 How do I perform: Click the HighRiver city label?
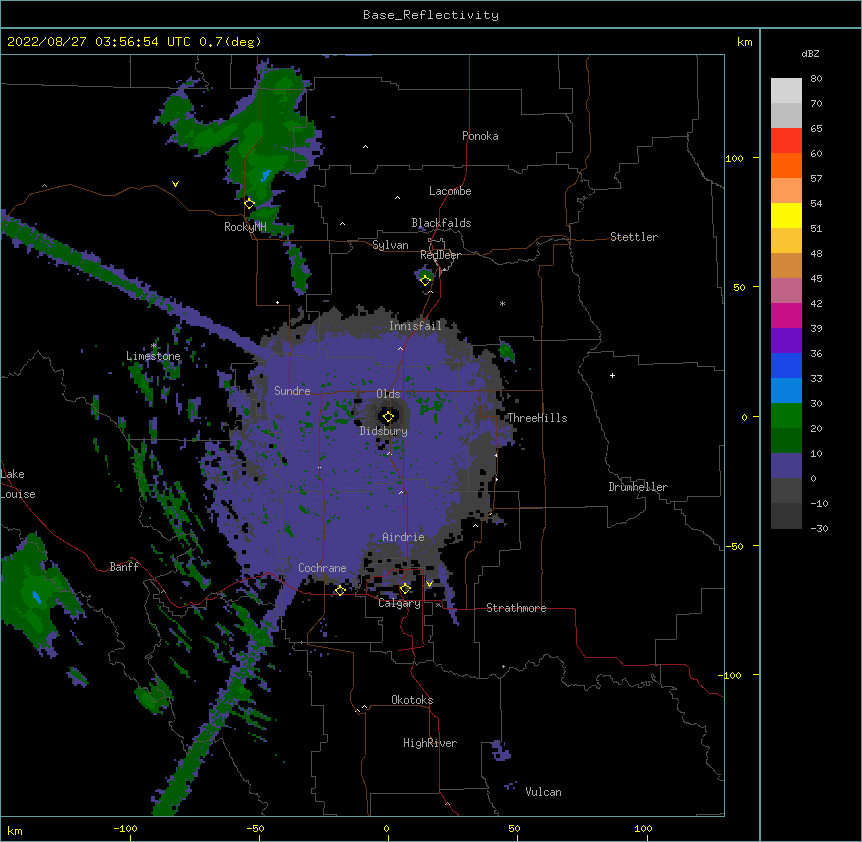tap(430, 743)
